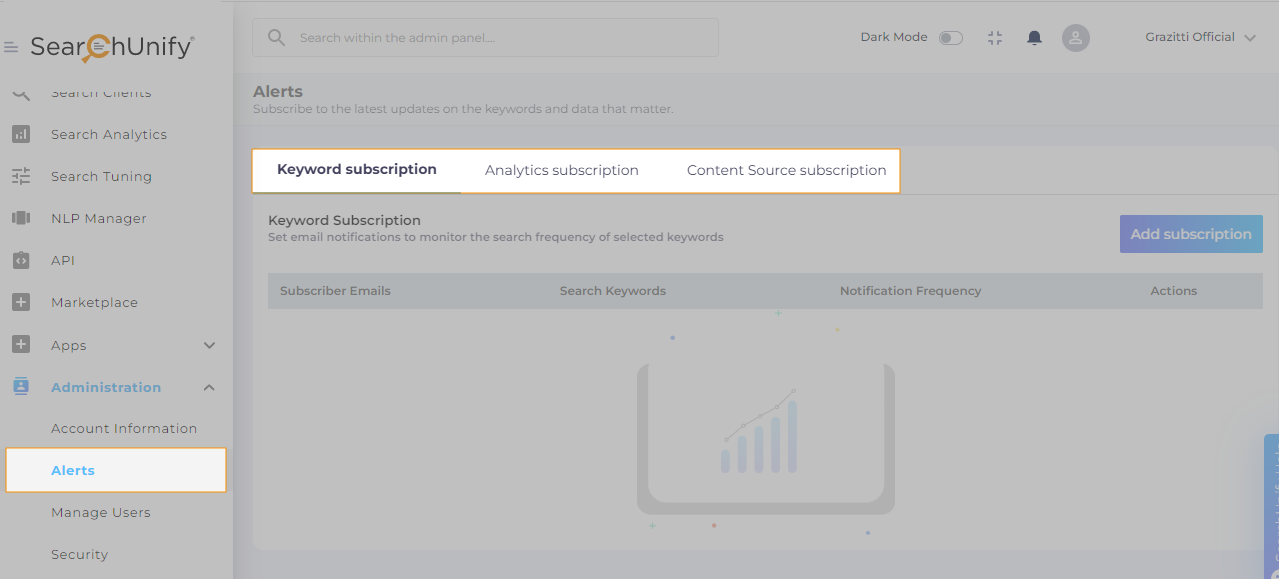The width and height of the screenshot is (1279, 579).
Task: Click the admin panel search field
Action: [485, 38]
